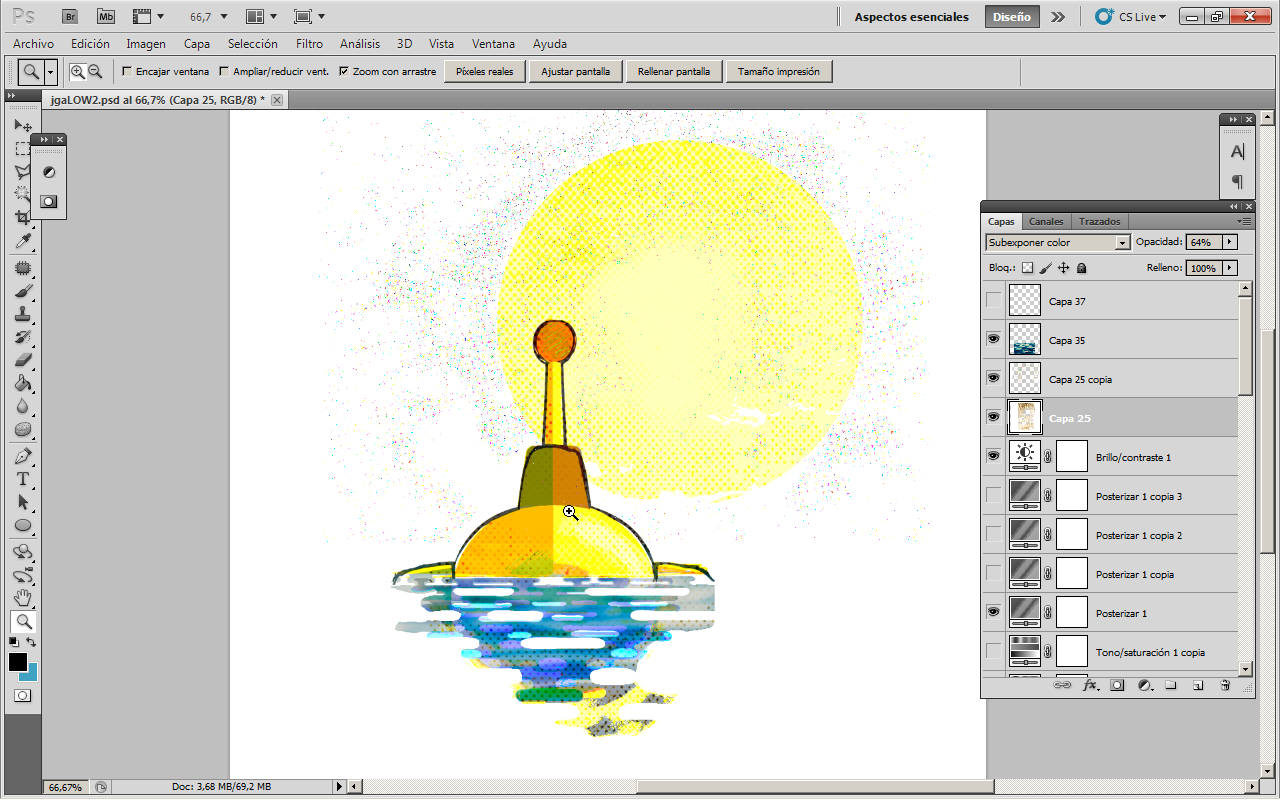The width and height of the screenshot is (1280, 800).
Task: Open the Opacidad slider arrow
Action: tap(1230, 242)
